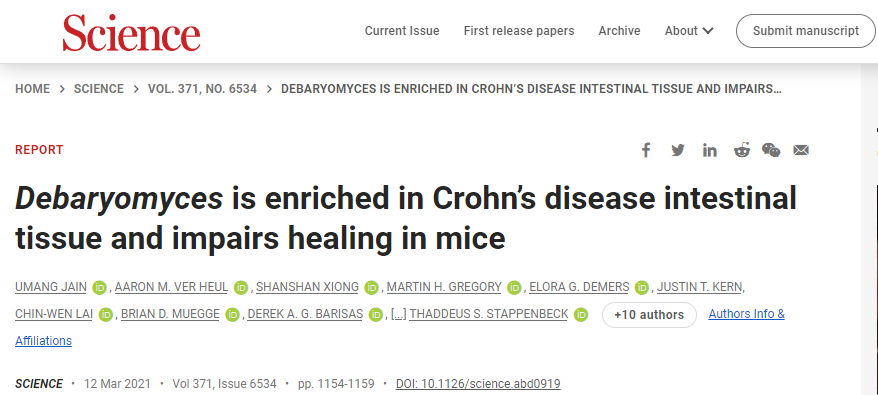Image resolution: width=878 pixels, height=395 pixels.
Task: Expand the About dropdown menu
Action: pos(689,31)
